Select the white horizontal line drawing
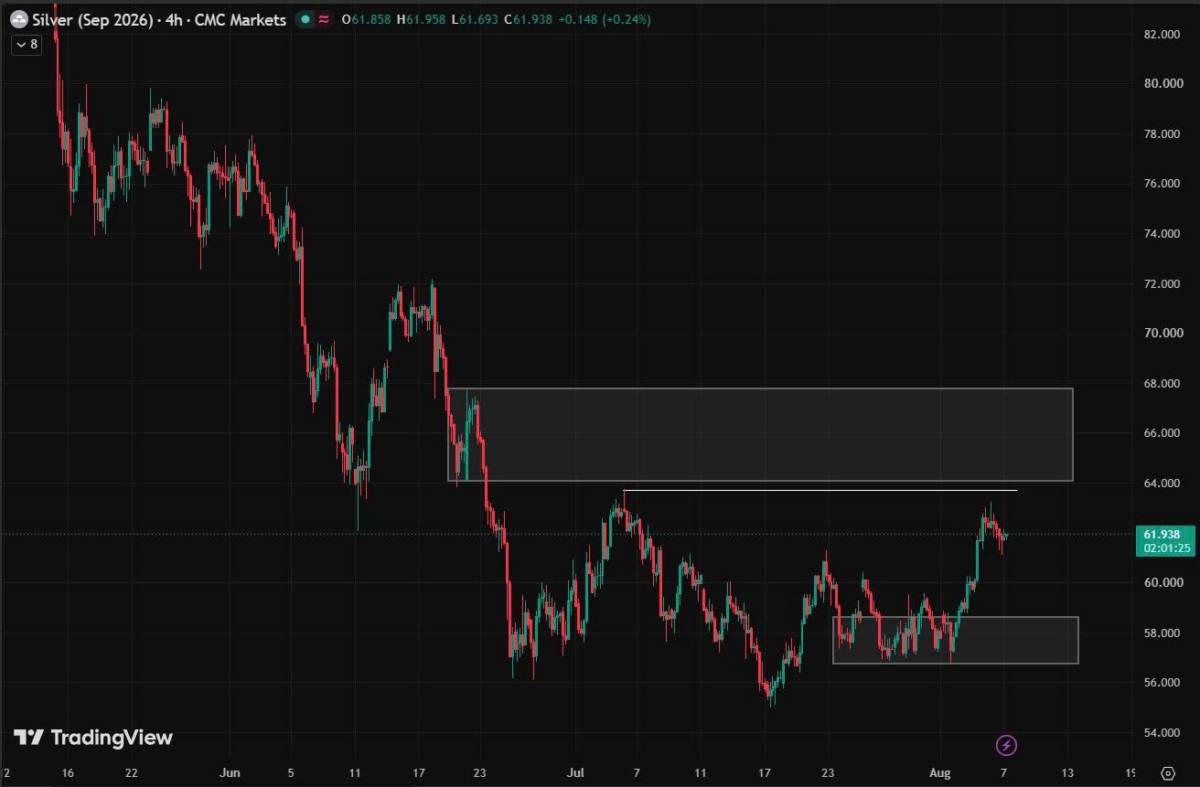This screenshot has width=1200, height=787. 820,490
